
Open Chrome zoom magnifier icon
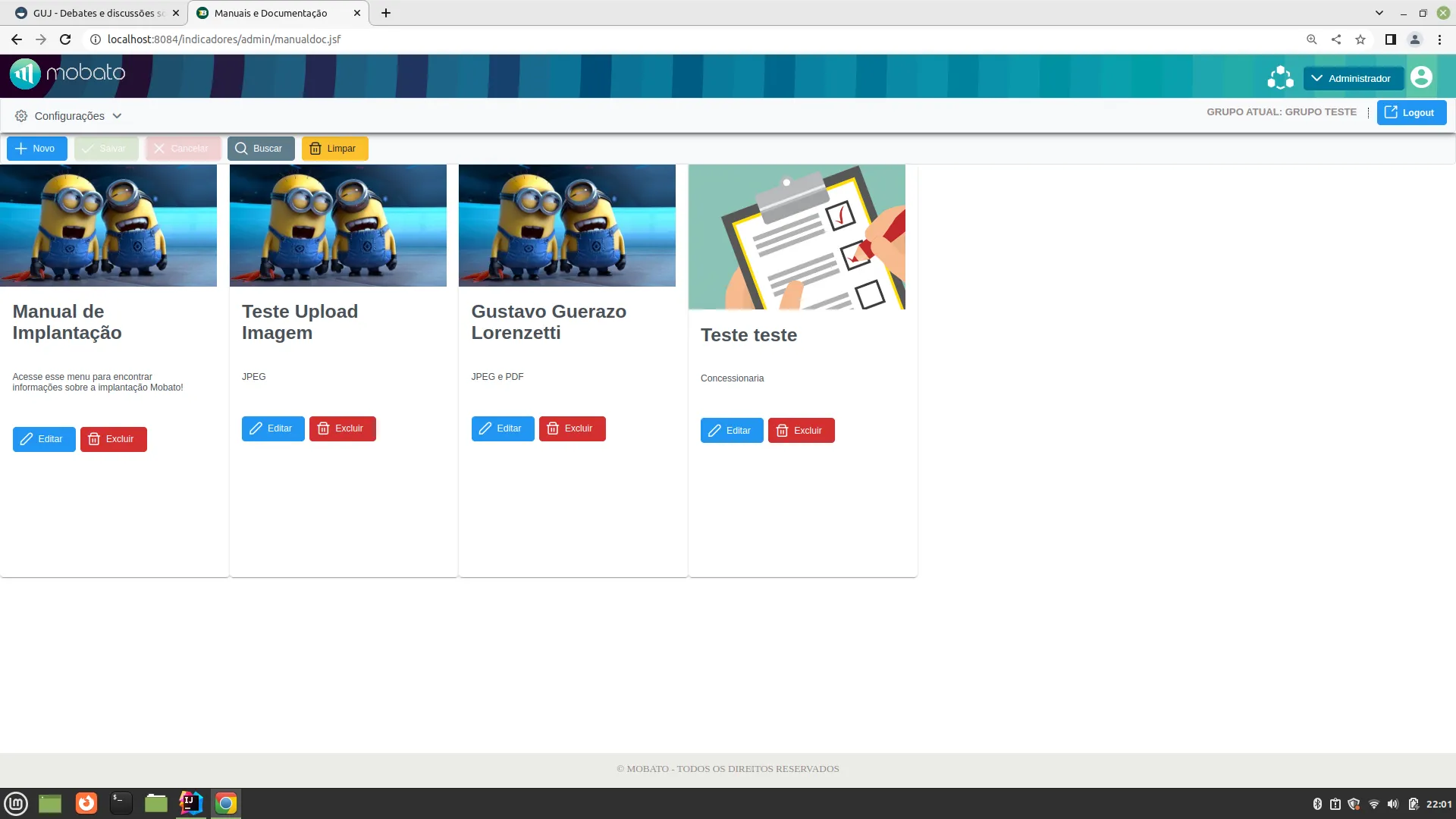point(1311,39)
